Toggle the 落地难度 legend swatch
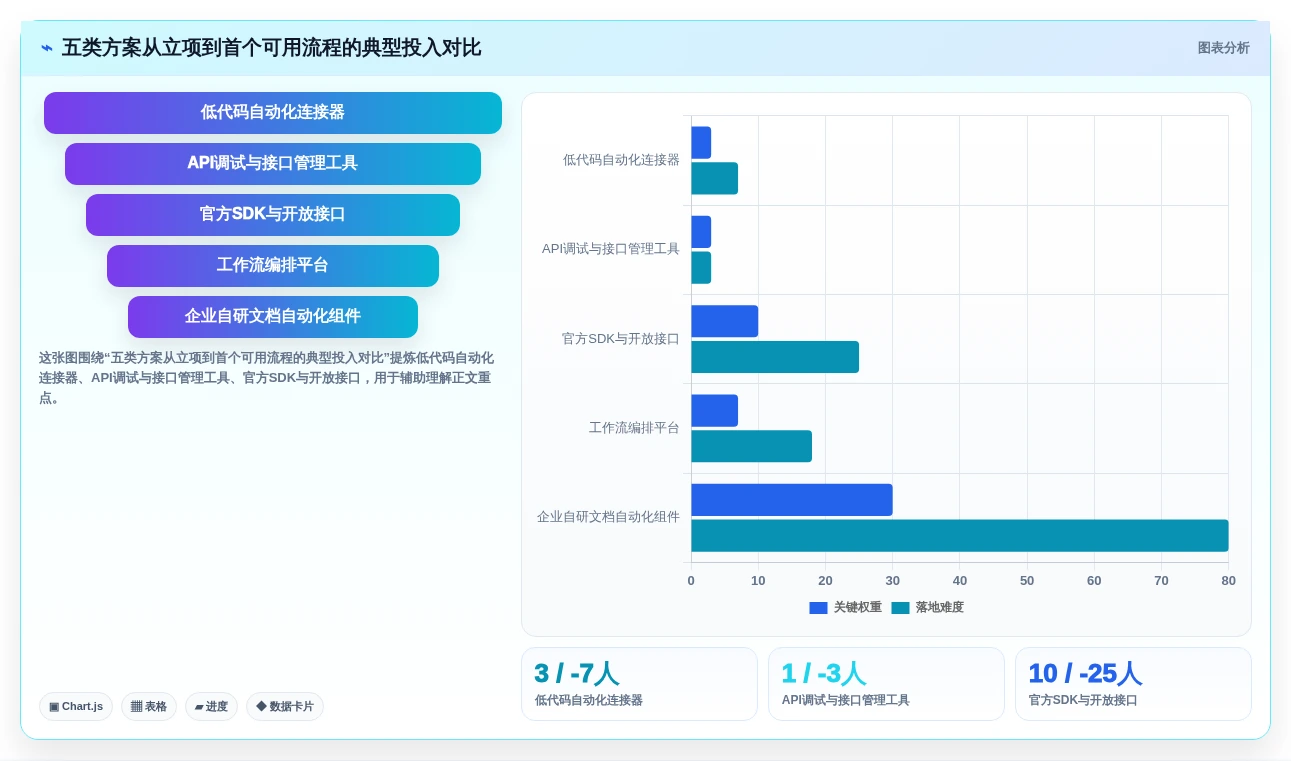 (x=900, y=608)
